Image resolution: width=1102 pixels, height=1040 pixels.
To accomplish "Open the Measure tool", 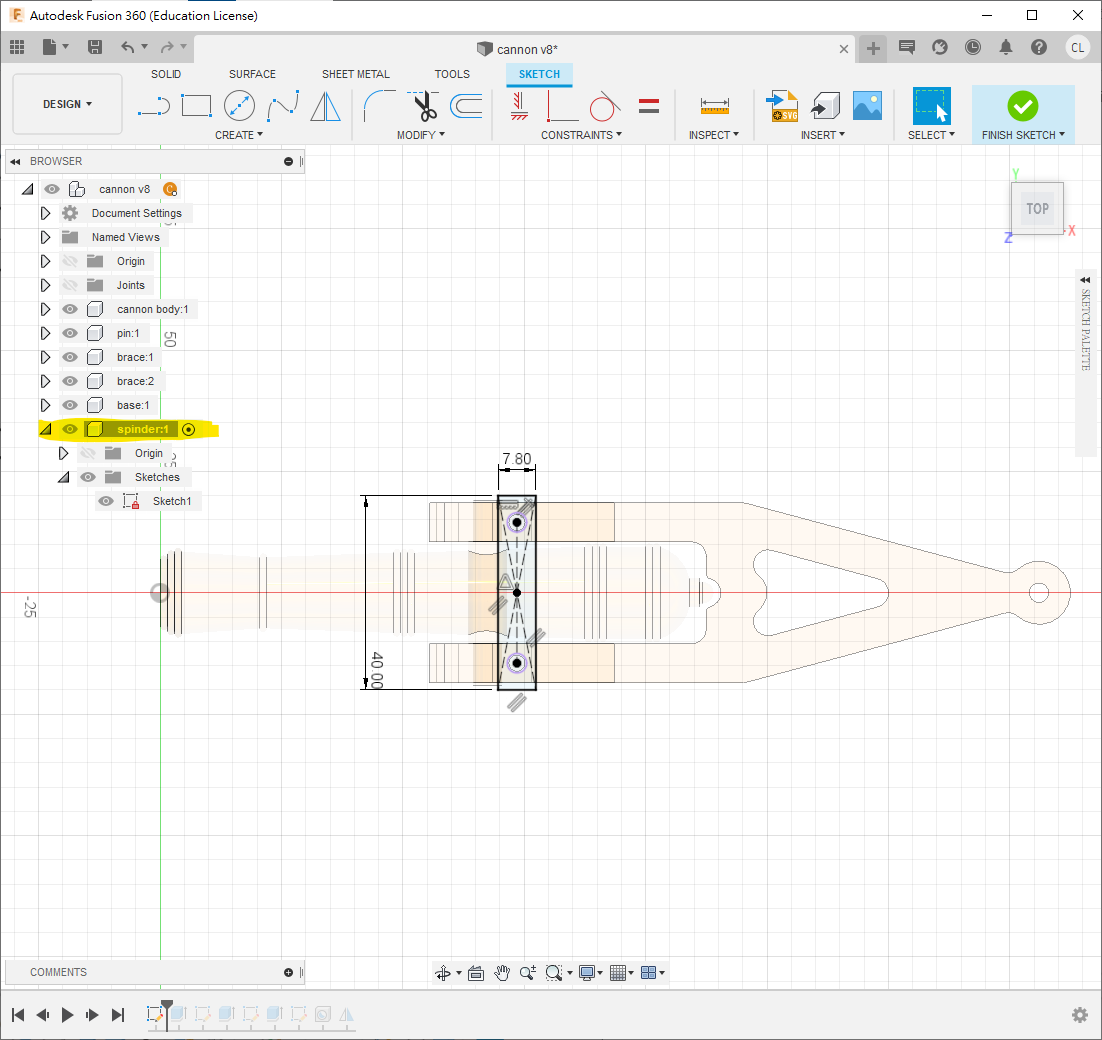I will click(x=714, y=105).
